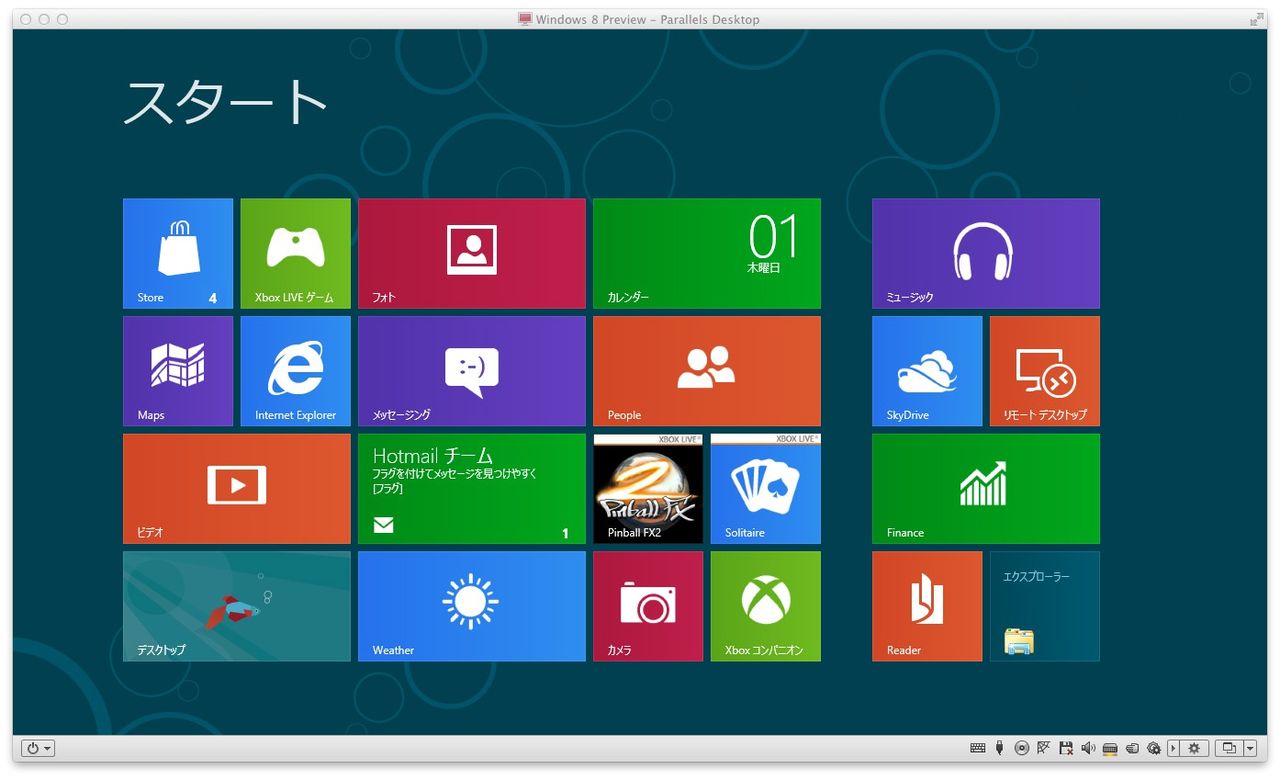Click the USB device icon in status bar
Image resolution: width=1280 pixels, height=780 pixels.
[1000, 748]
